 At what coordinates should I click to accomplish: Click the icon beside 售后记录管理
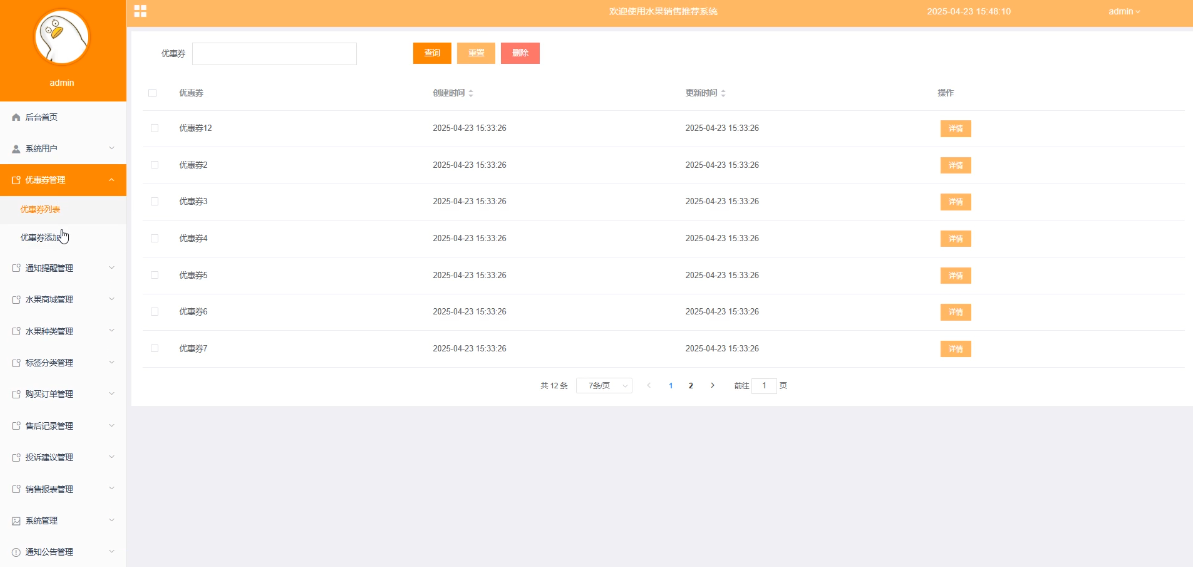tap(16, 426)
